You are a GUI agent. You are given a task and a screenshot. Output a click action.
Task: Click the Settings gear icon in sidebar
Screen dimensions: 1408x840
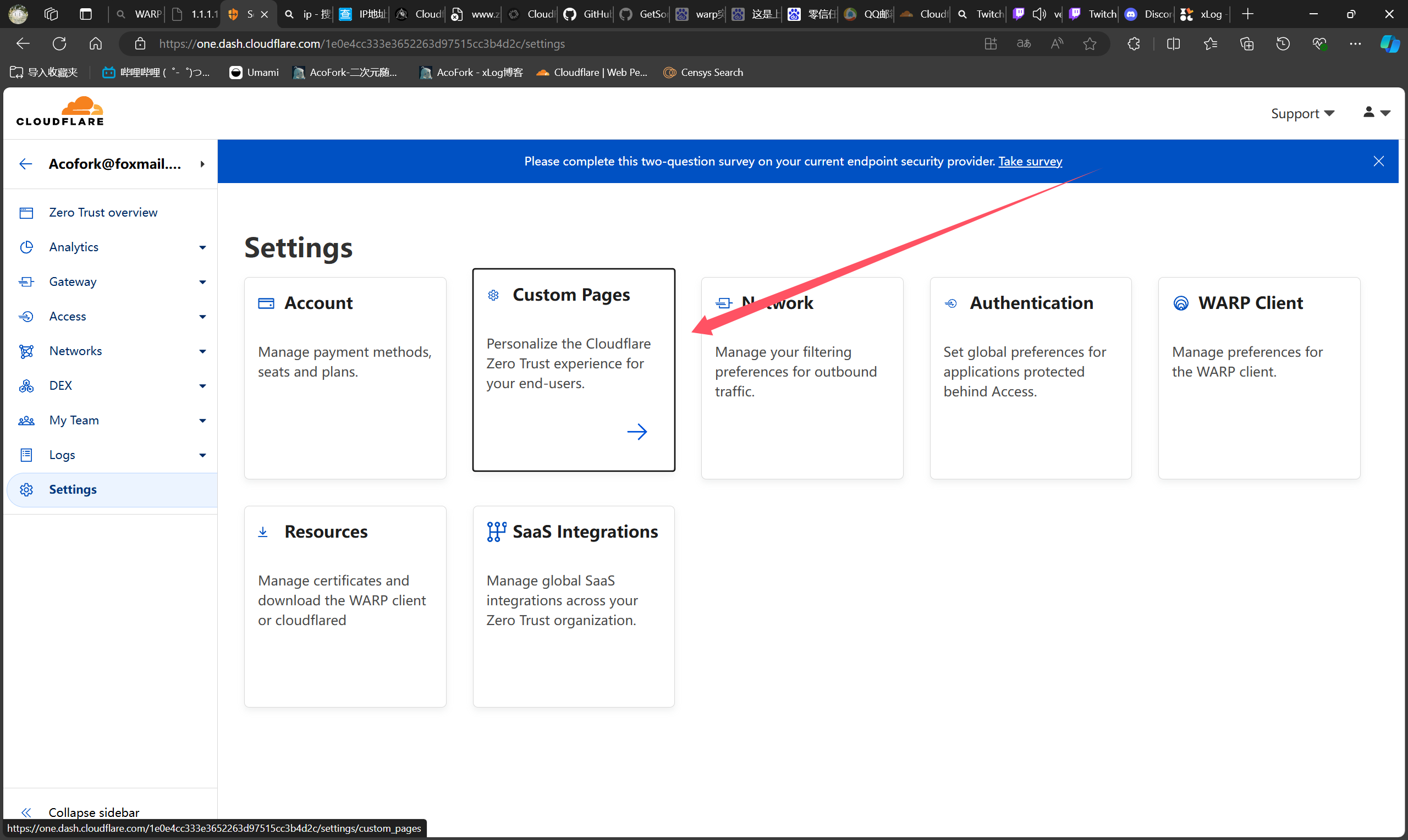[26, 489]
